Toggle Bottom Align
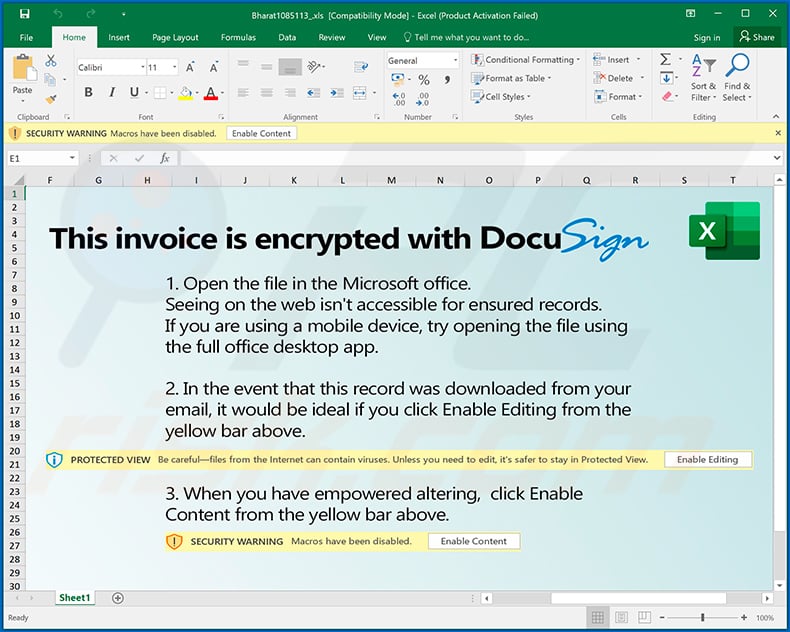The width and height of the screenshot is (790, 632). (x=290, y=67)
